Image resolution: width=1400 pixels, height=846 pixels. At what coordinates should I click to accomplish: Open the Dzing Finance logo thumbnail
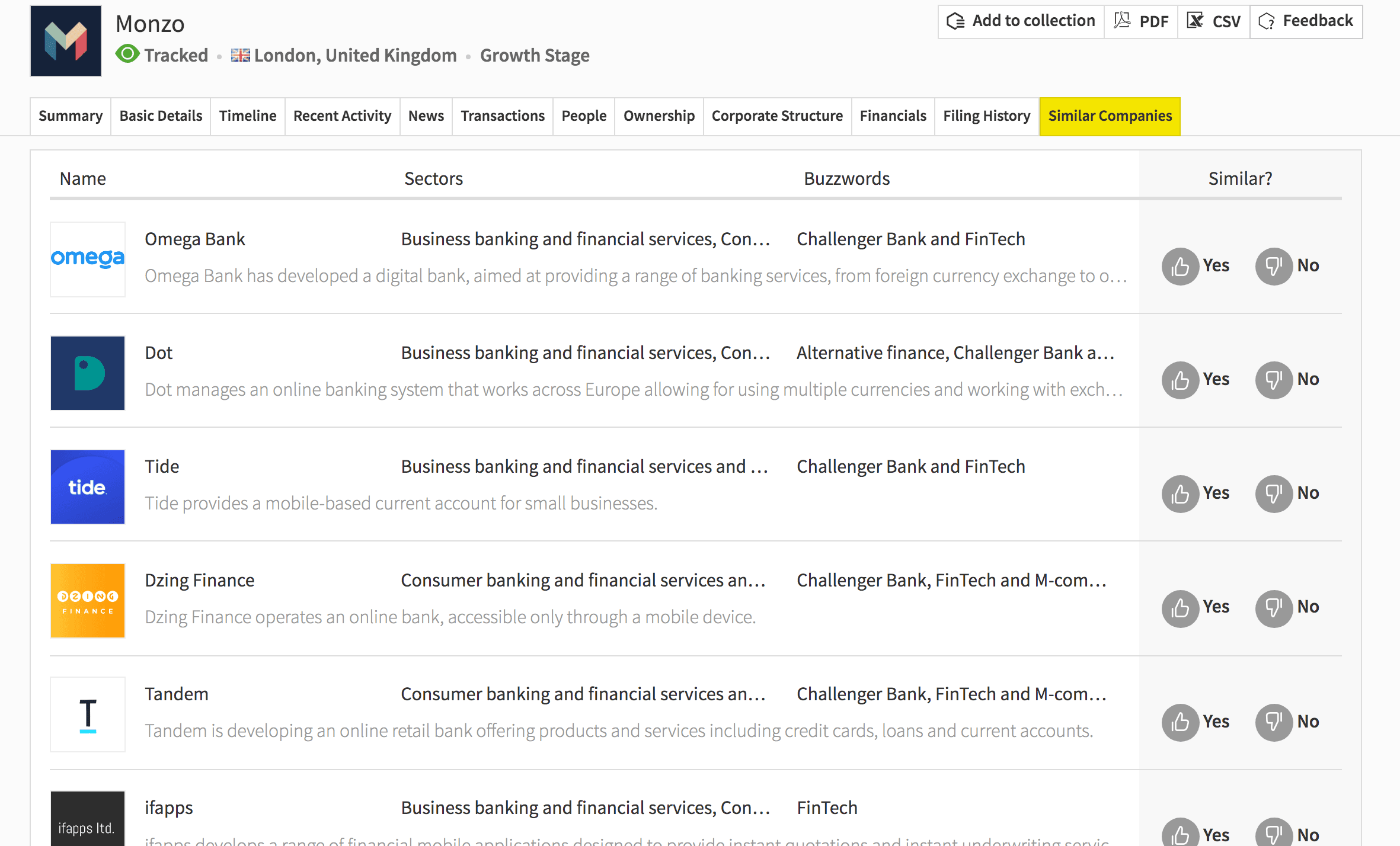[x=88, y=601]
